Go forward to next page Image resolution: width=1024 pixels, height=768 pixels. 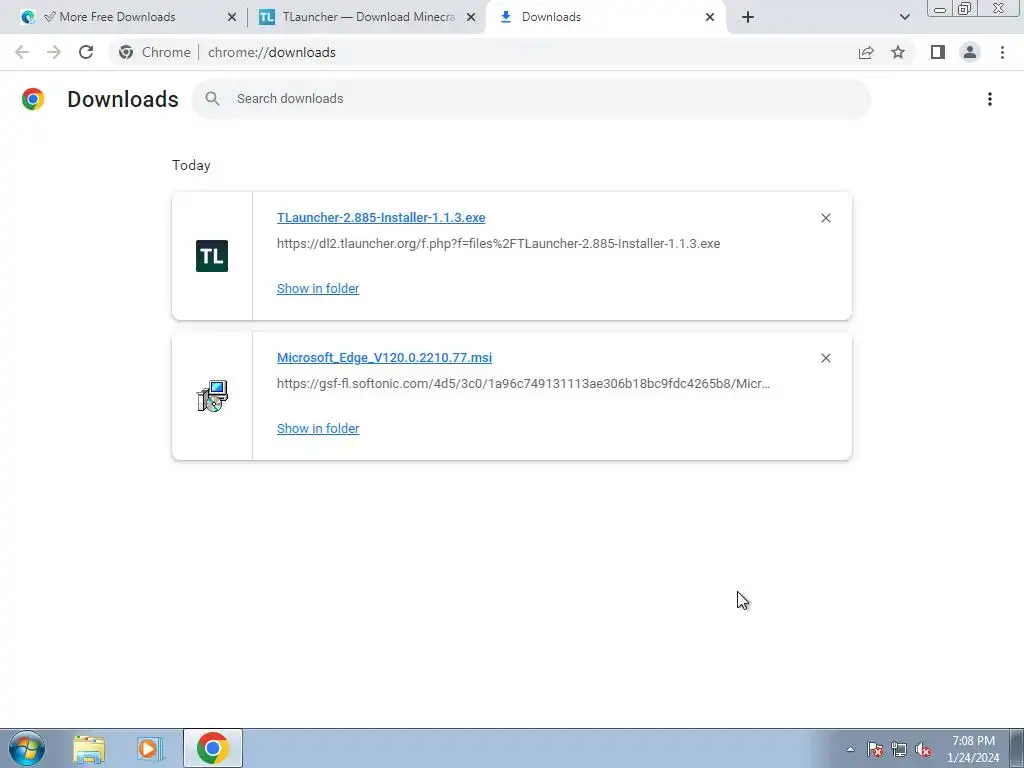coord(54,52)
